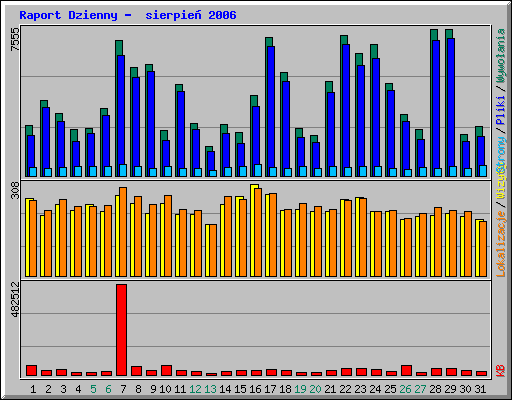Select the orange locations bar for day 7
512x400 pixels.
point(123,232)
